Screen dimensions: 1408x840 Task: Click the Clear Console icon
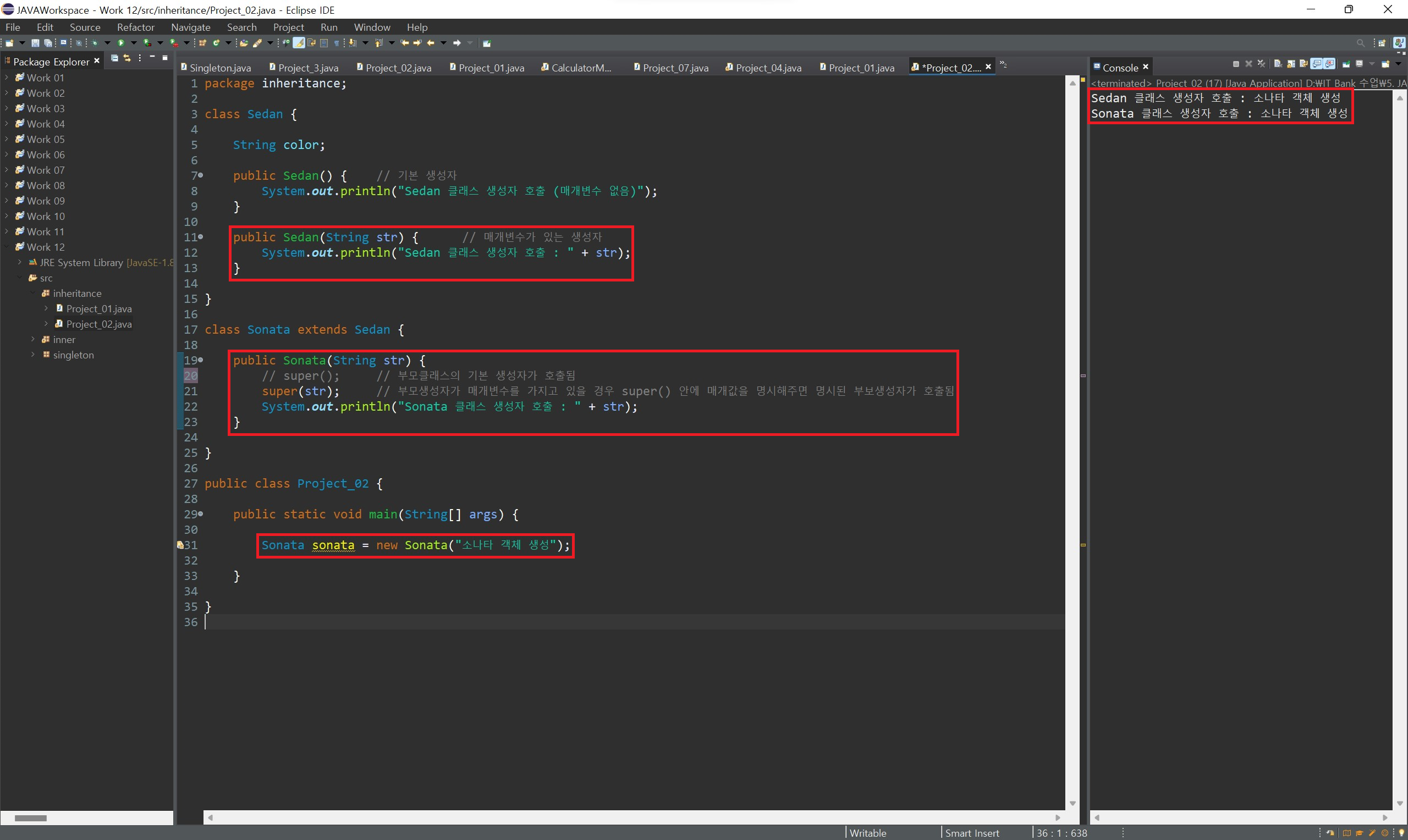click(x=1278, y=64)
